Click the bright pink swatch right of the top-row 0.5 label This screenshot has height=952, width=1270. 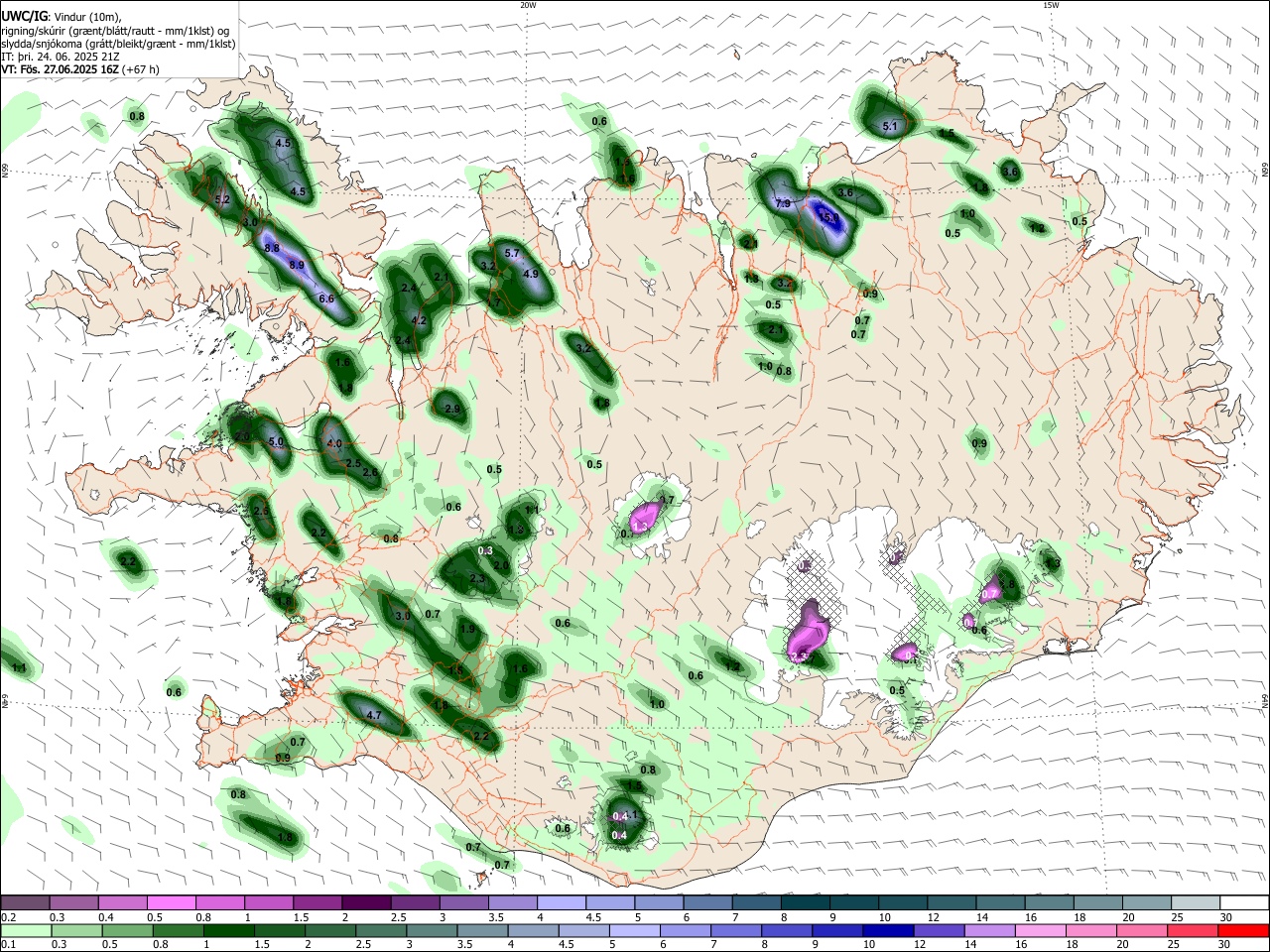[x=171, y=903]
